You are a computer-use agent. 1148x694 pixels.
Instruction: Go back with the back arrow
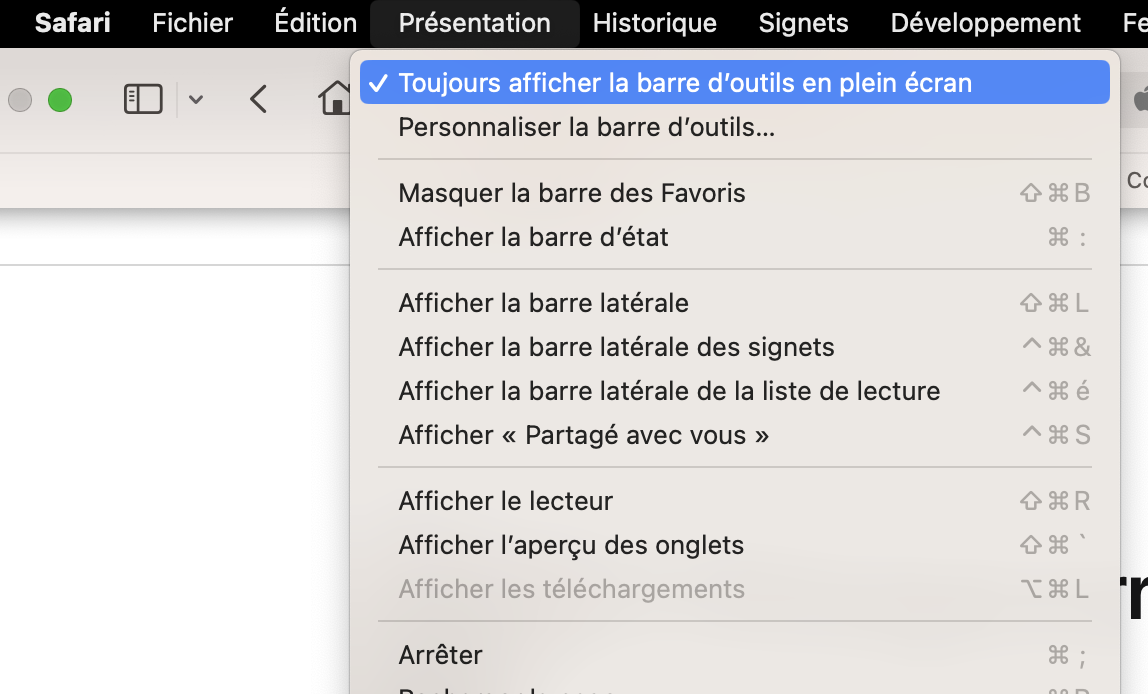(259, 99)
